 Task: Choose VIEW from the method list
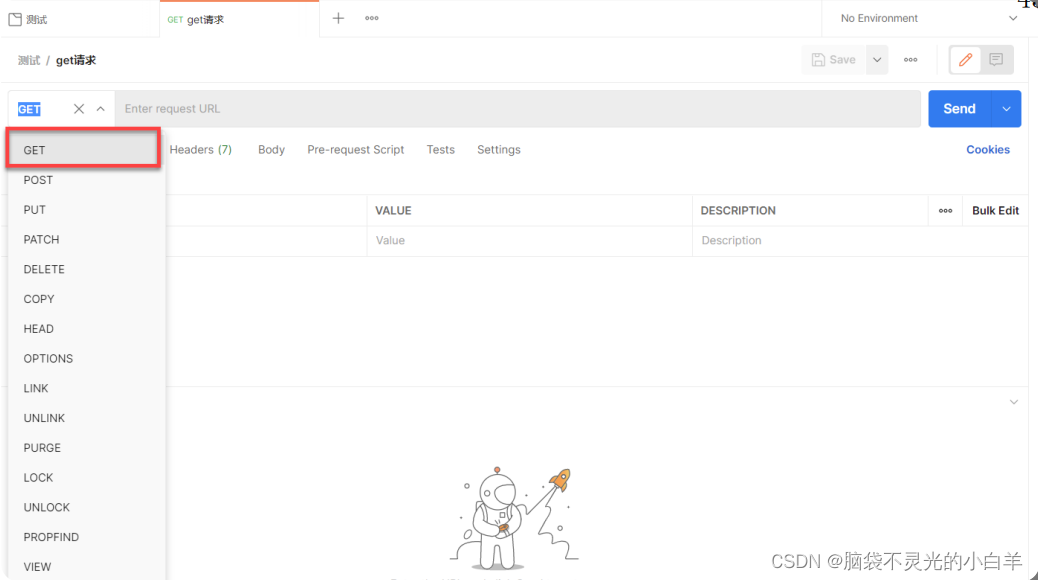[x=86, y=567]
